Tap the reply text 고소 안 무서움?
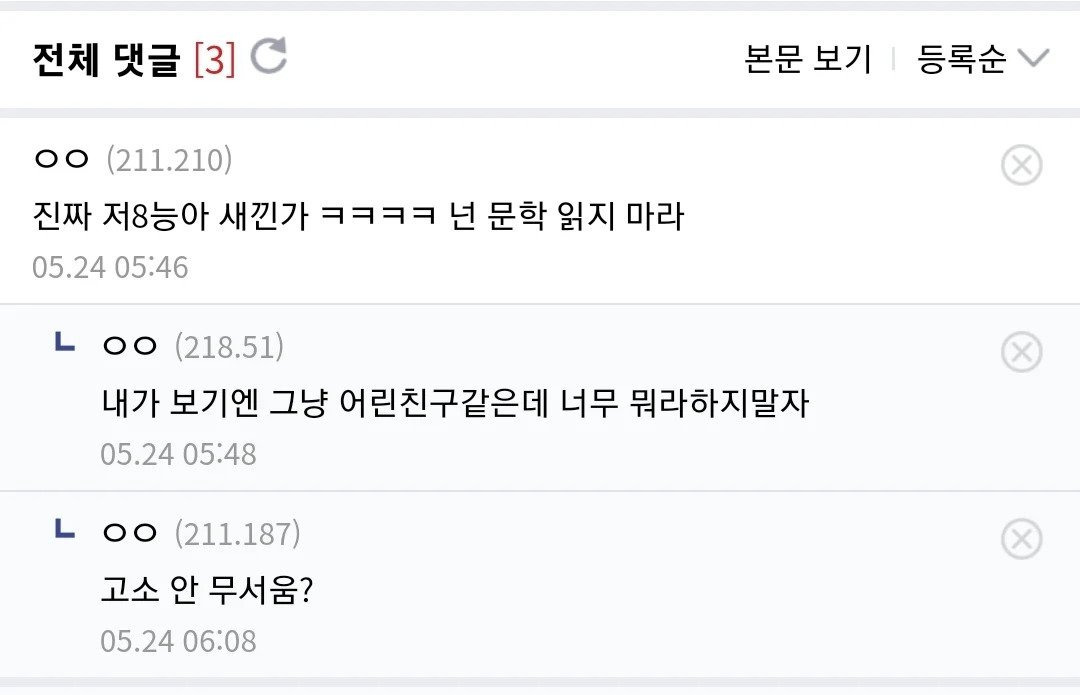Viewport: 1080px width, 695px height. [x=208, y=589]
